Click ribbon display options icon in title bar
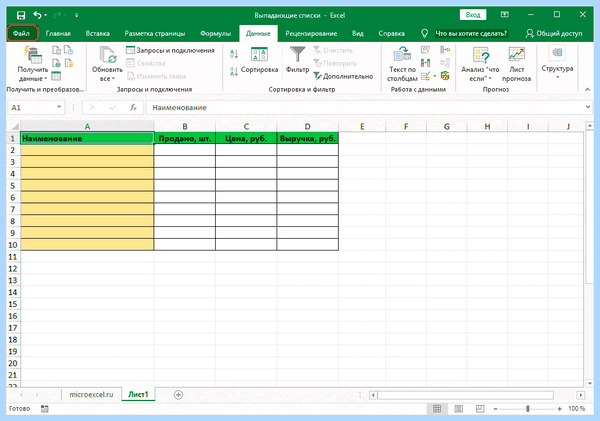The image size is (600, 421). point(505,15)
